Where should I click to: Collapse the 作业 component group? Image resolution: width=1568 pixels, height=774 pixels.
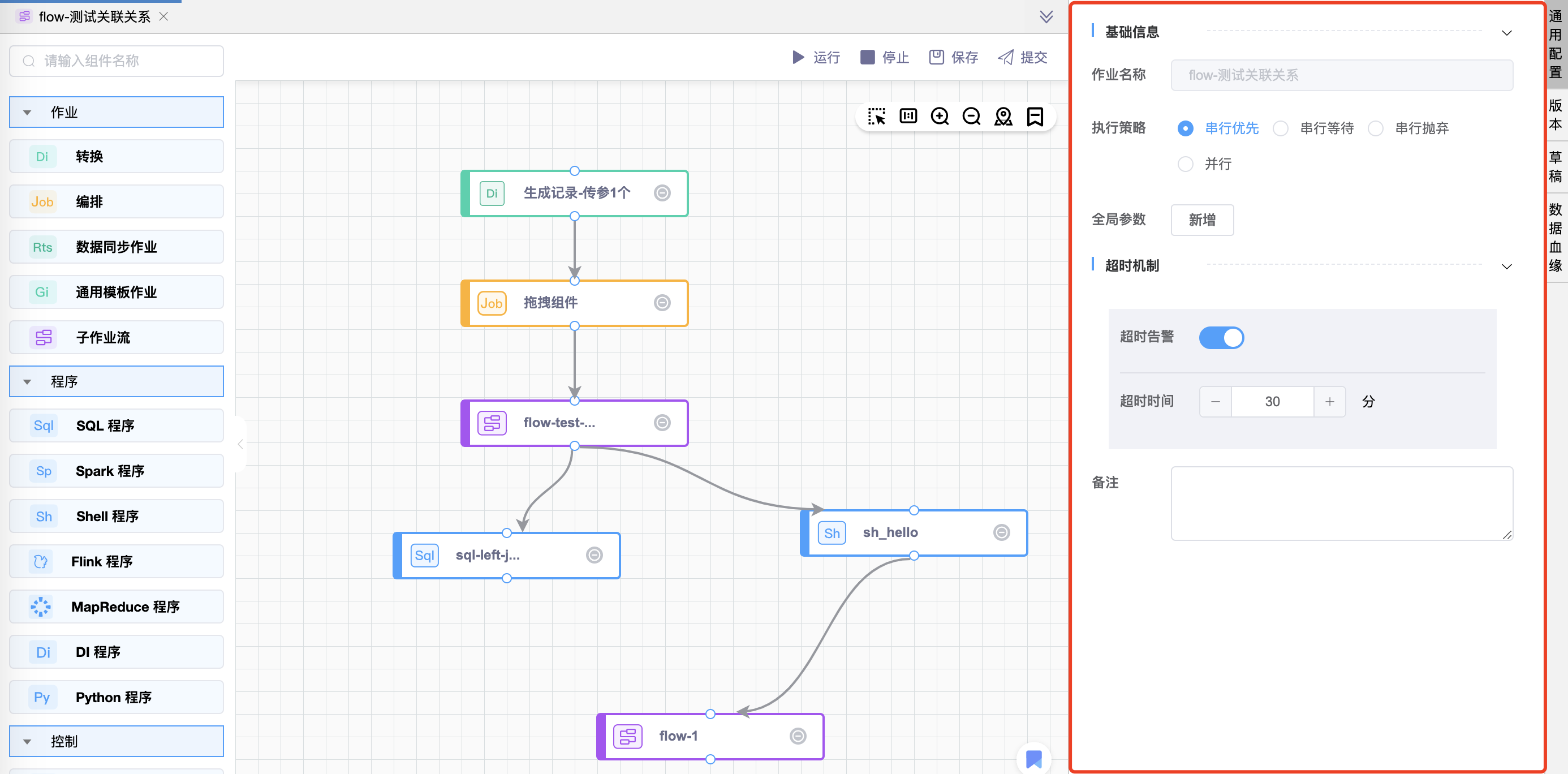click(x=27, y=113)
